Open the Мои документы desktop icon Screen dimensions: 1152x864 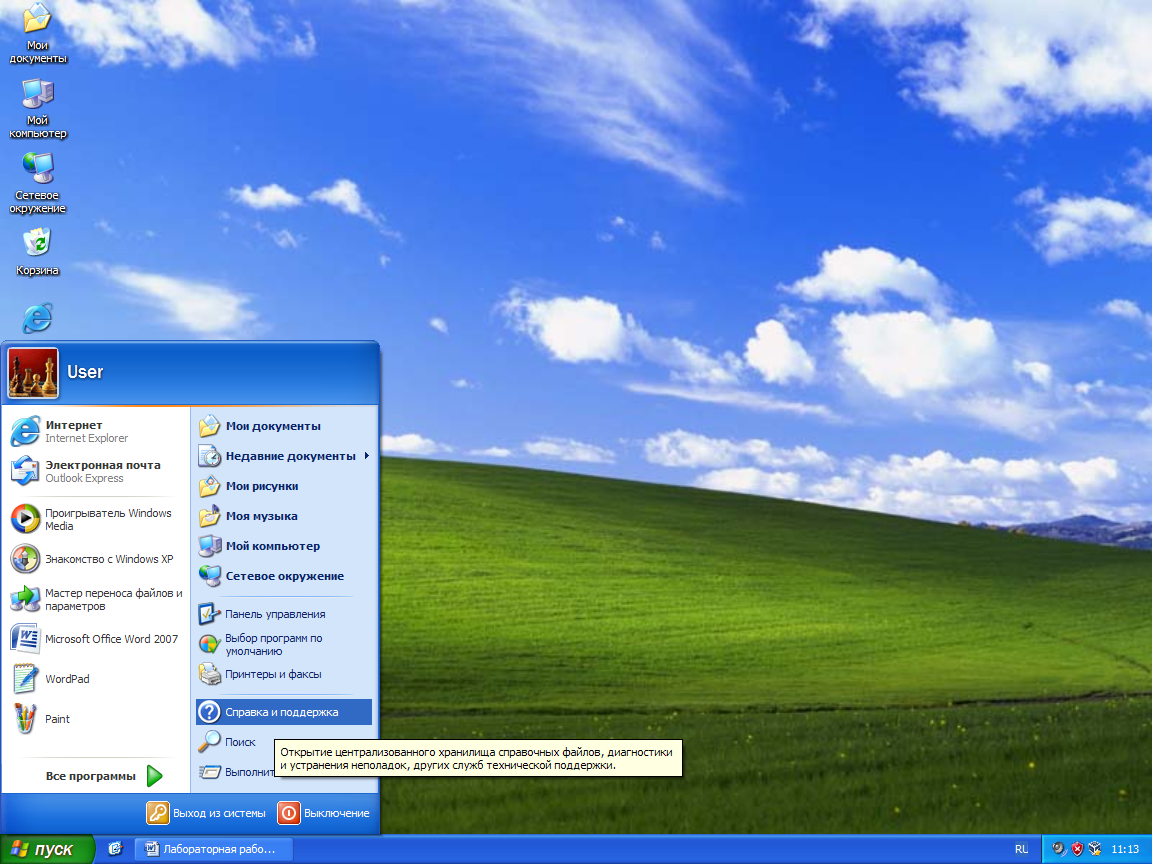pos(37,34)
